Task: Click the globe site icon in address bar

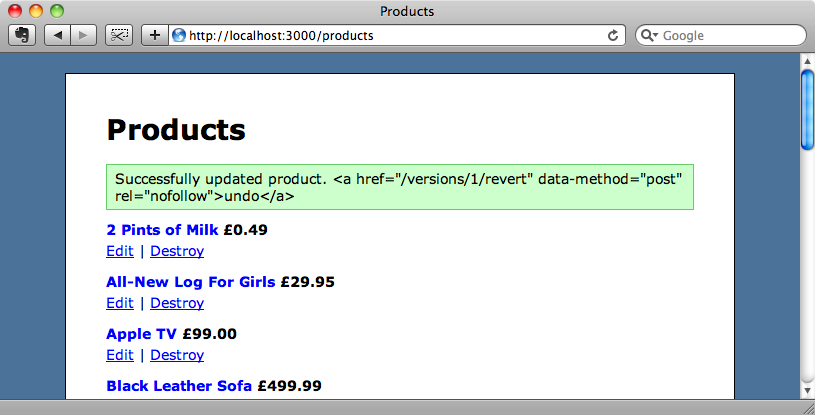Action: pos(179,35)
